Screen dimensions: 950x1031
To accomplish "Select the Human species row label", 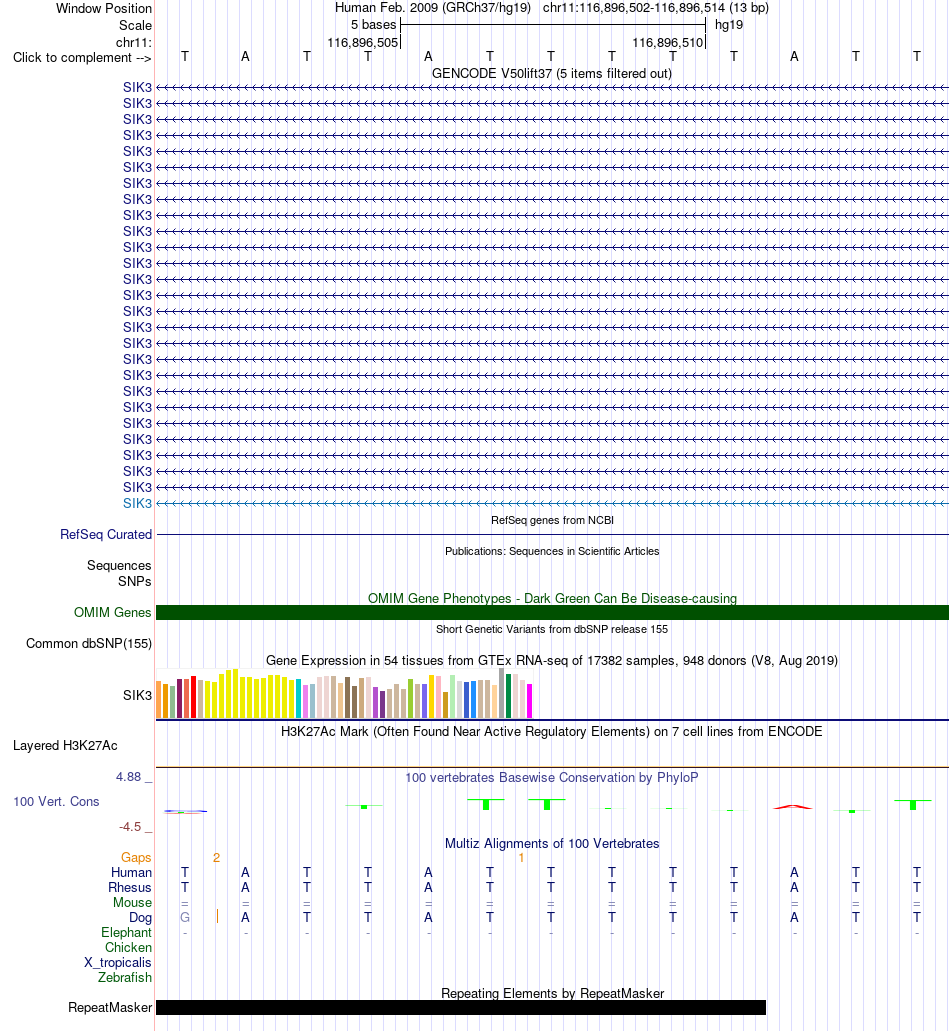I will (131, 873).
